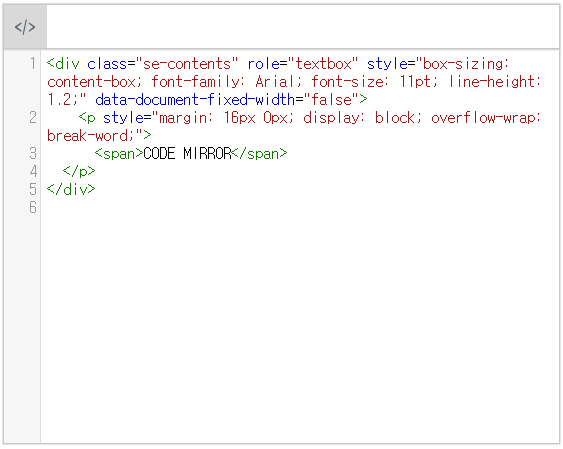Click the data-document-fixed-width attribute
563x449 pixels.
[195, 100]
